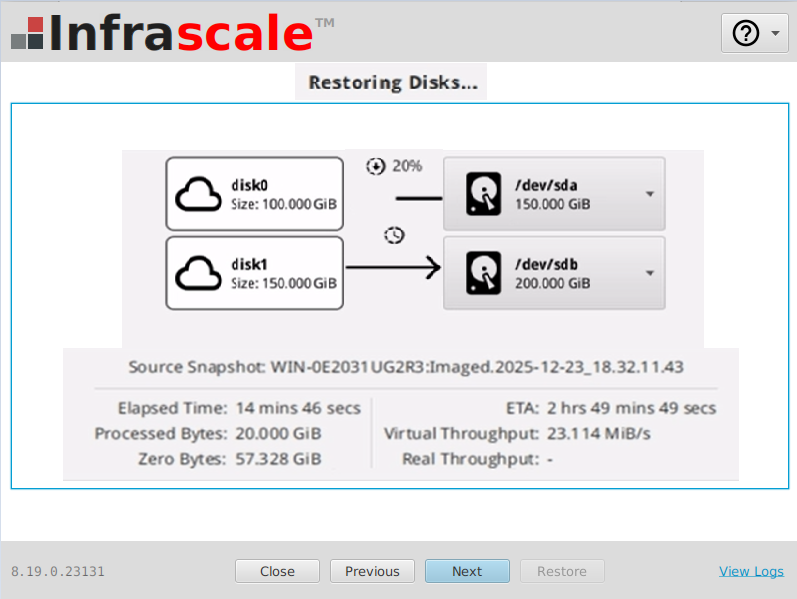Screen dimensions: 797x599
Task: Click the circular progress icon beside 20%
Action: (x=376, y=166)
